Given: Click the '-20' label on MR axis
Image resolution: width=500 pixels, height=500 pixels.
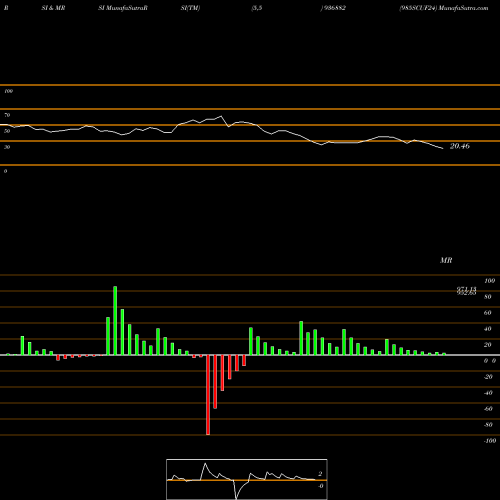Looking at the screenshot, I should pos(488,377).
